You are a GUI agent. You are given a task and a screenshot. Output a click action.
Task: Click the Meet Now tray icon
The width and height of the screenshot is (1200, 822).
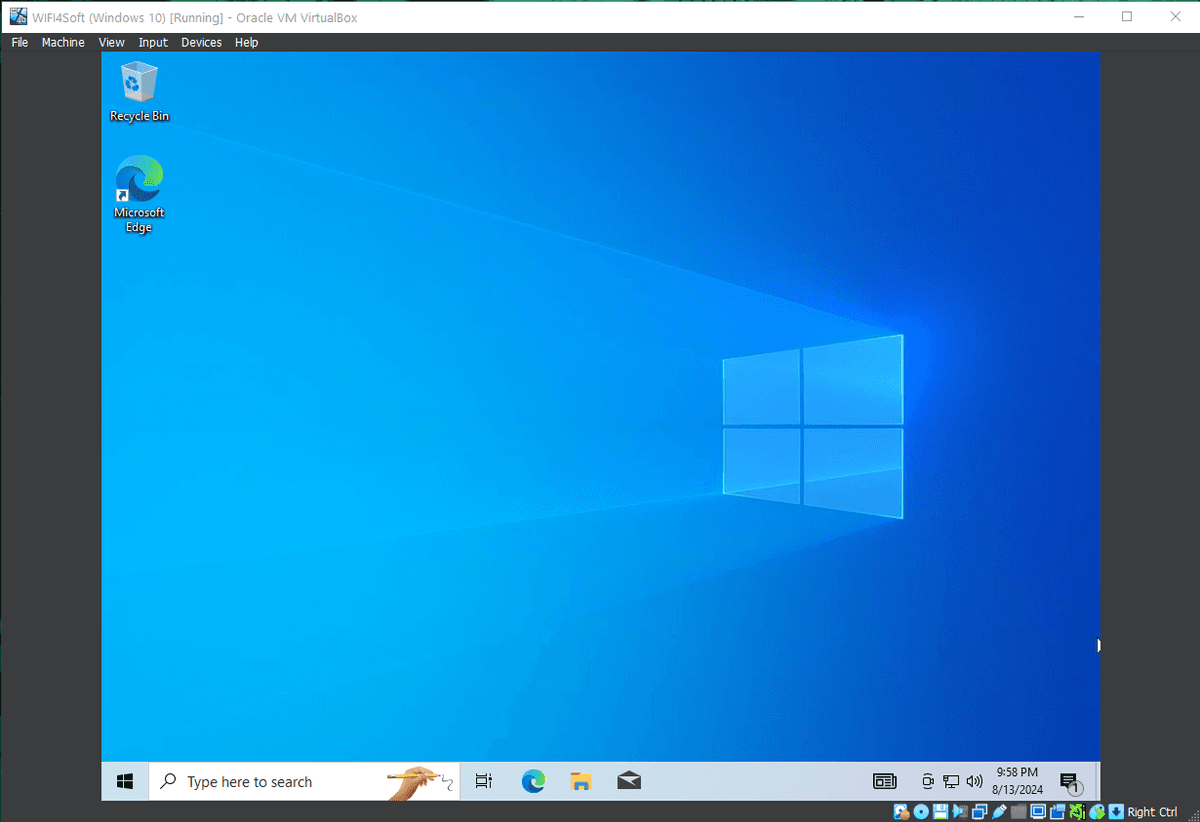click(928, 781)
